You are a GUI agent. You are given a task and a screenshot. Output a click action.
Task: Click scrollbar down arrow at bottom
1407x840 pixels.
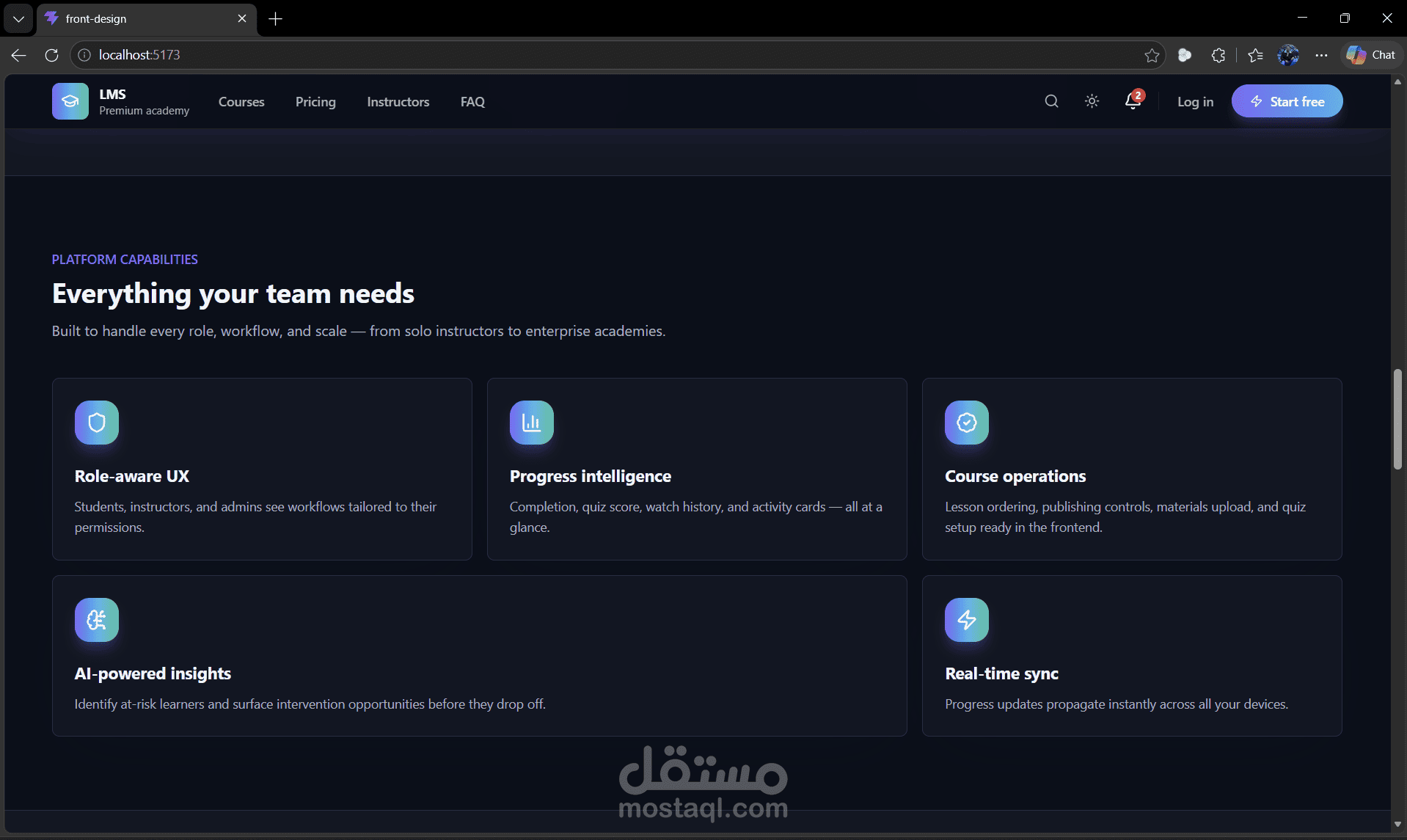(1397, 825)
